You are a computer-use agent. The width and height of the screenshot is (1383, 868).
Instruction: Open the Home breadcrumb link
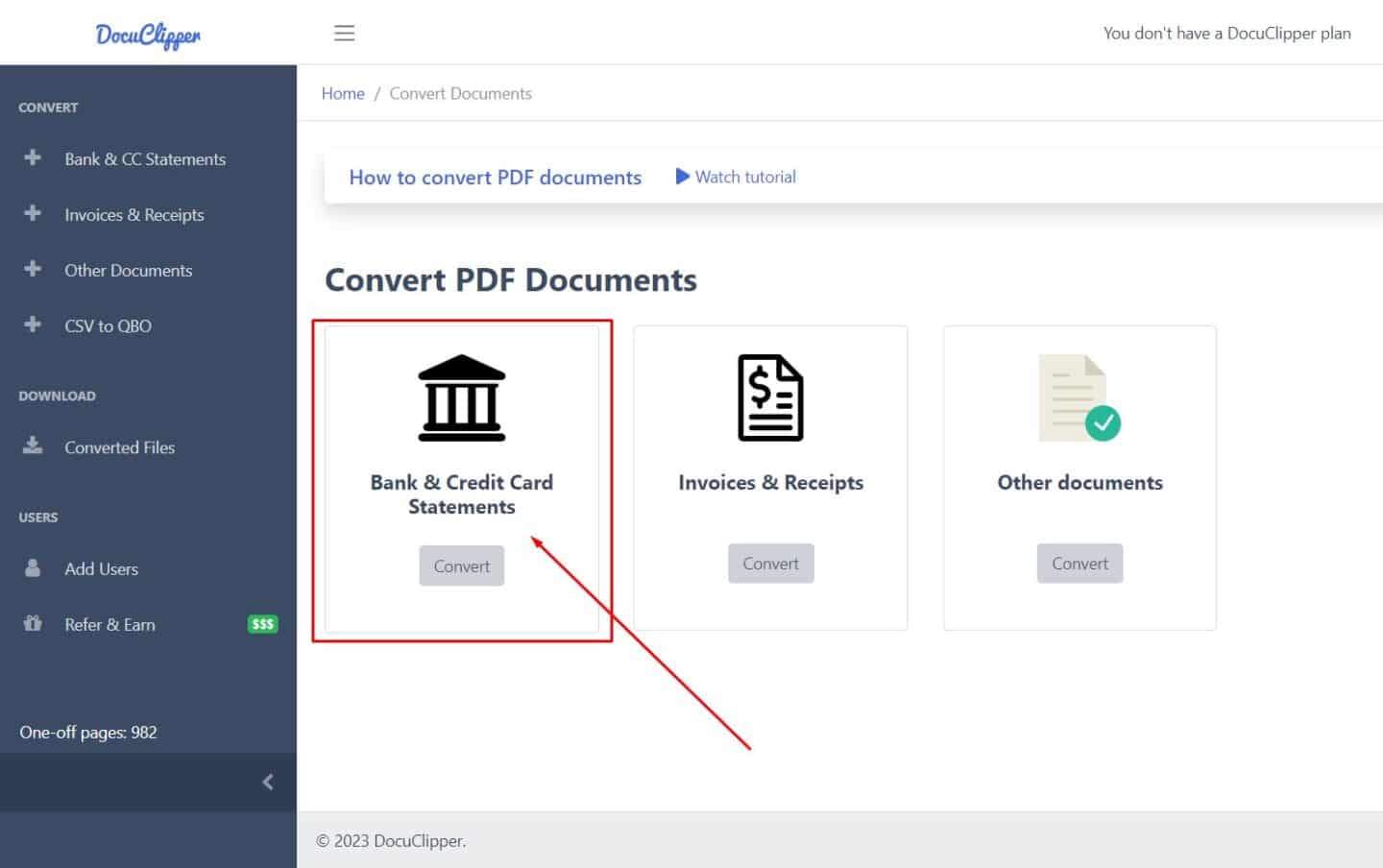tap(343, 93)
